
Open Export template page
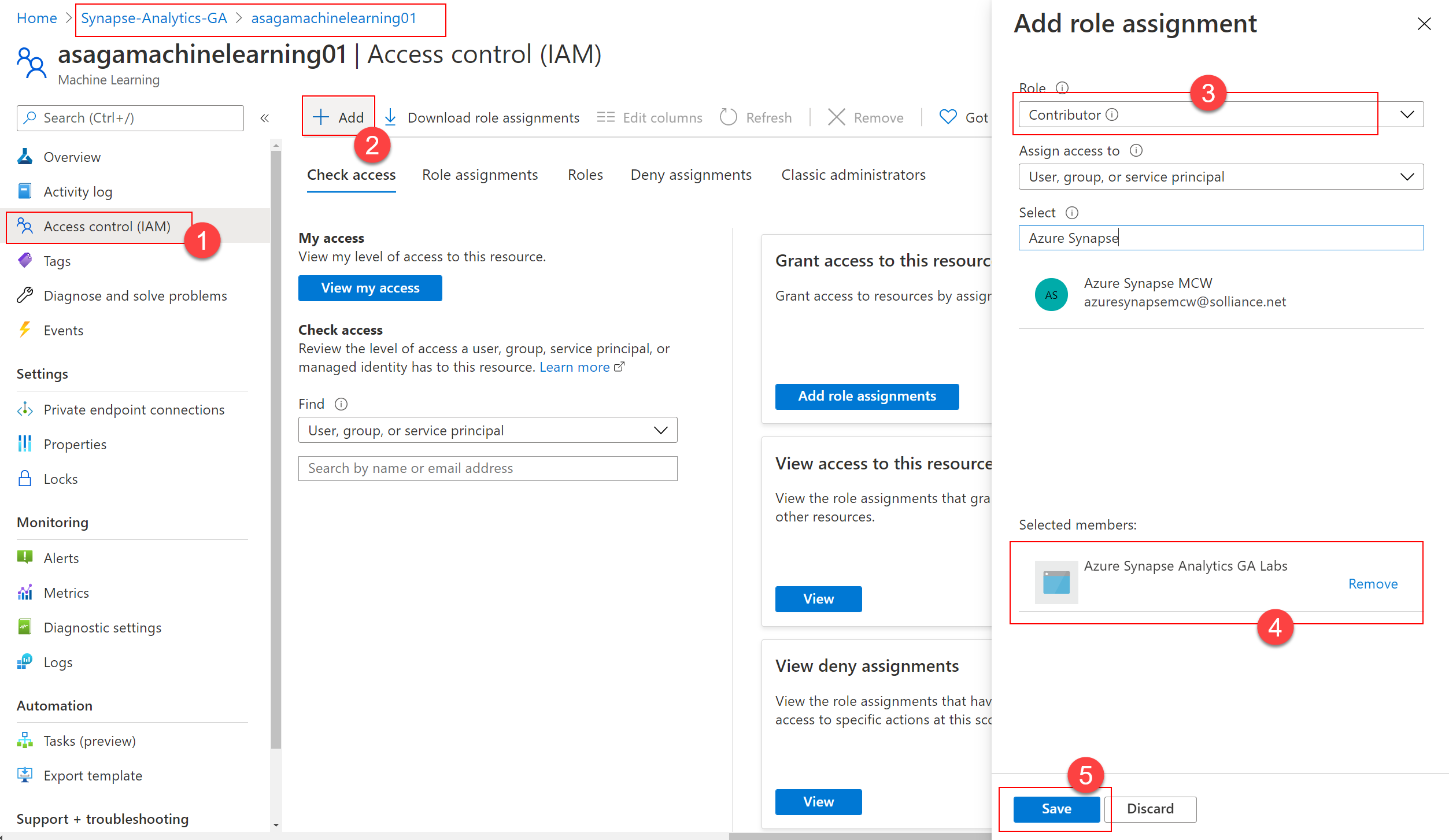point(93,775)
